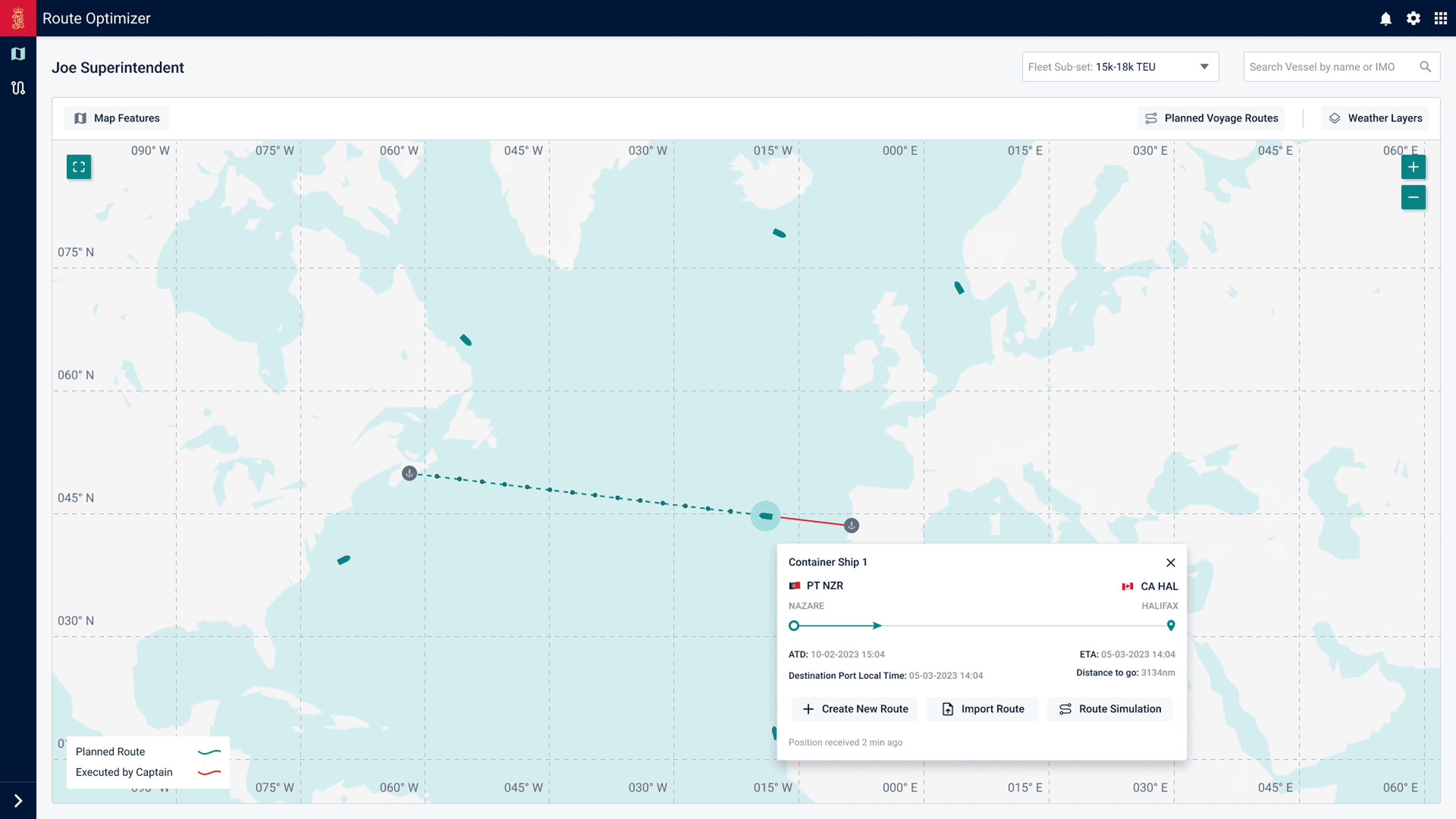Click the Joe Superintendent heading

(x=118, y=67)
